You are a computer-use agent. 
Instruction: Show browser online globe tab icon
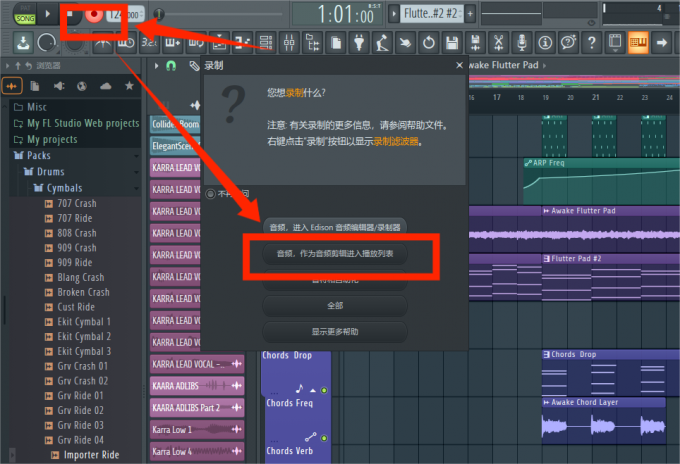pos(82,86)
